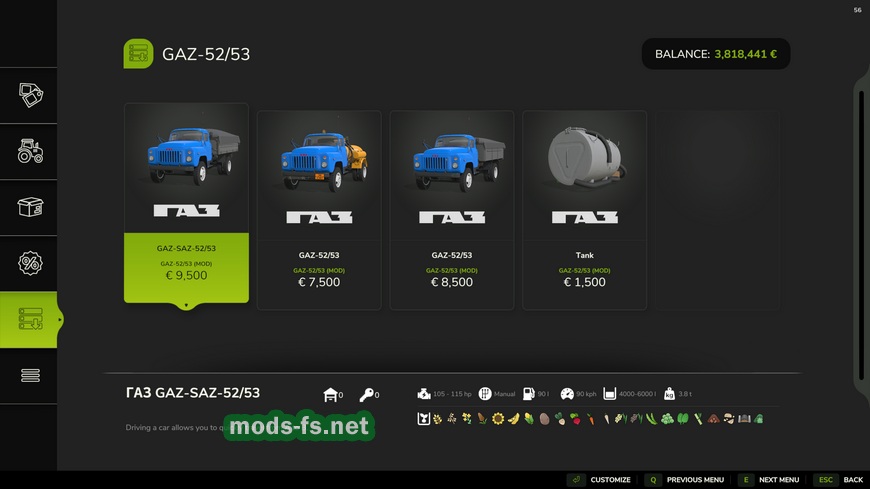Click the potato fill type icon
The width and height of the screenshot is (870, 489).
coord(544,419)
